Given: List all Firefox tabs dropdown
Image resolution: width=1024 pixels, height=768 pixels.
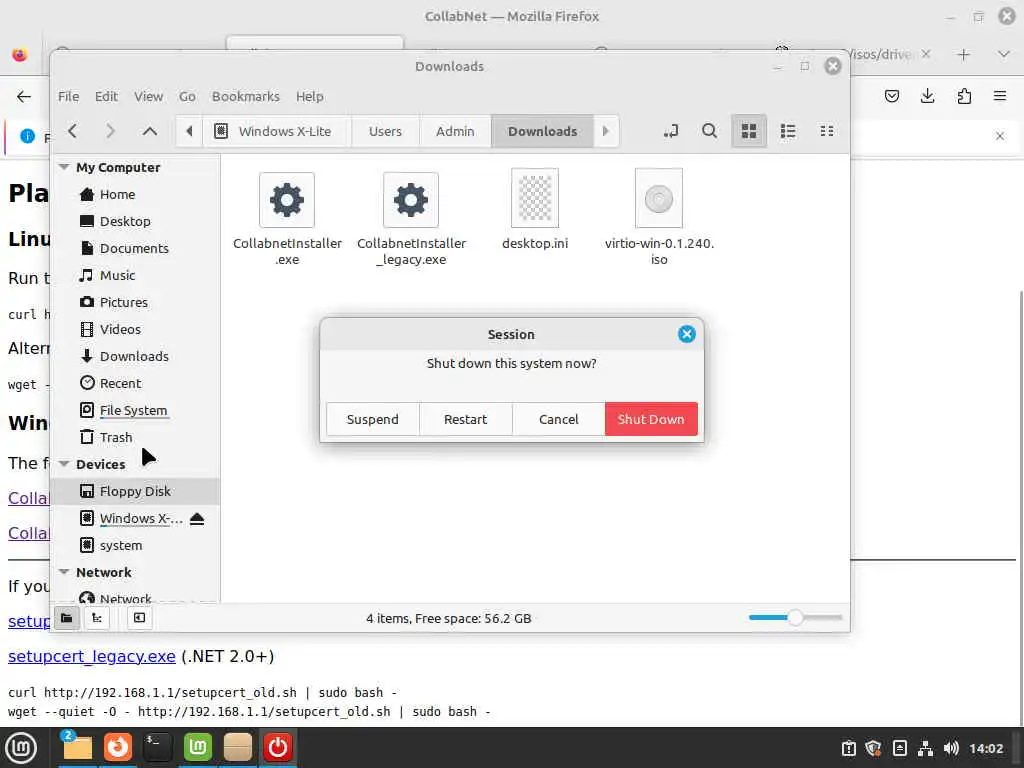Looking at the screenshot, I should pyautogui.click(x=1004, y=55).
